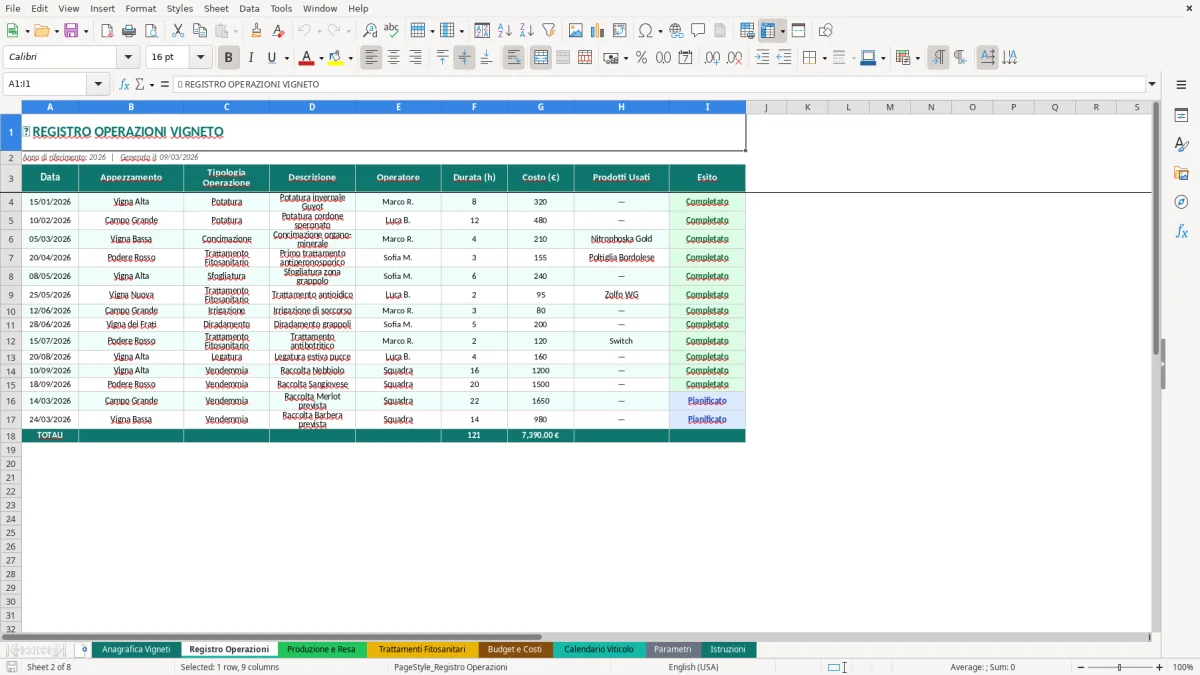
Task: Run the spelling check
Action: point(391,31)
